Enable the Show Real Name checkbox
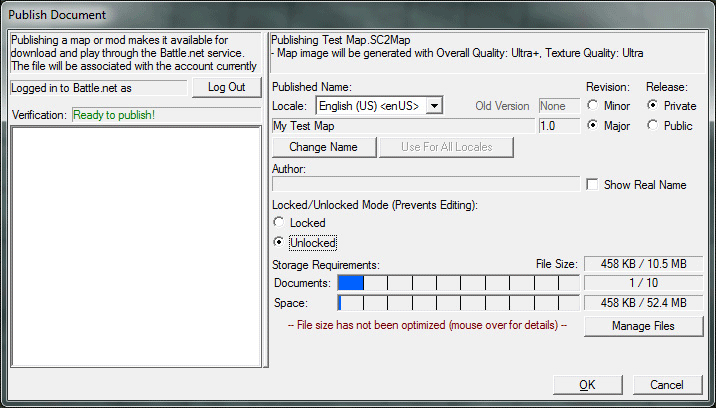The width and height of the screenshot is (716, 408). point(592,185)
